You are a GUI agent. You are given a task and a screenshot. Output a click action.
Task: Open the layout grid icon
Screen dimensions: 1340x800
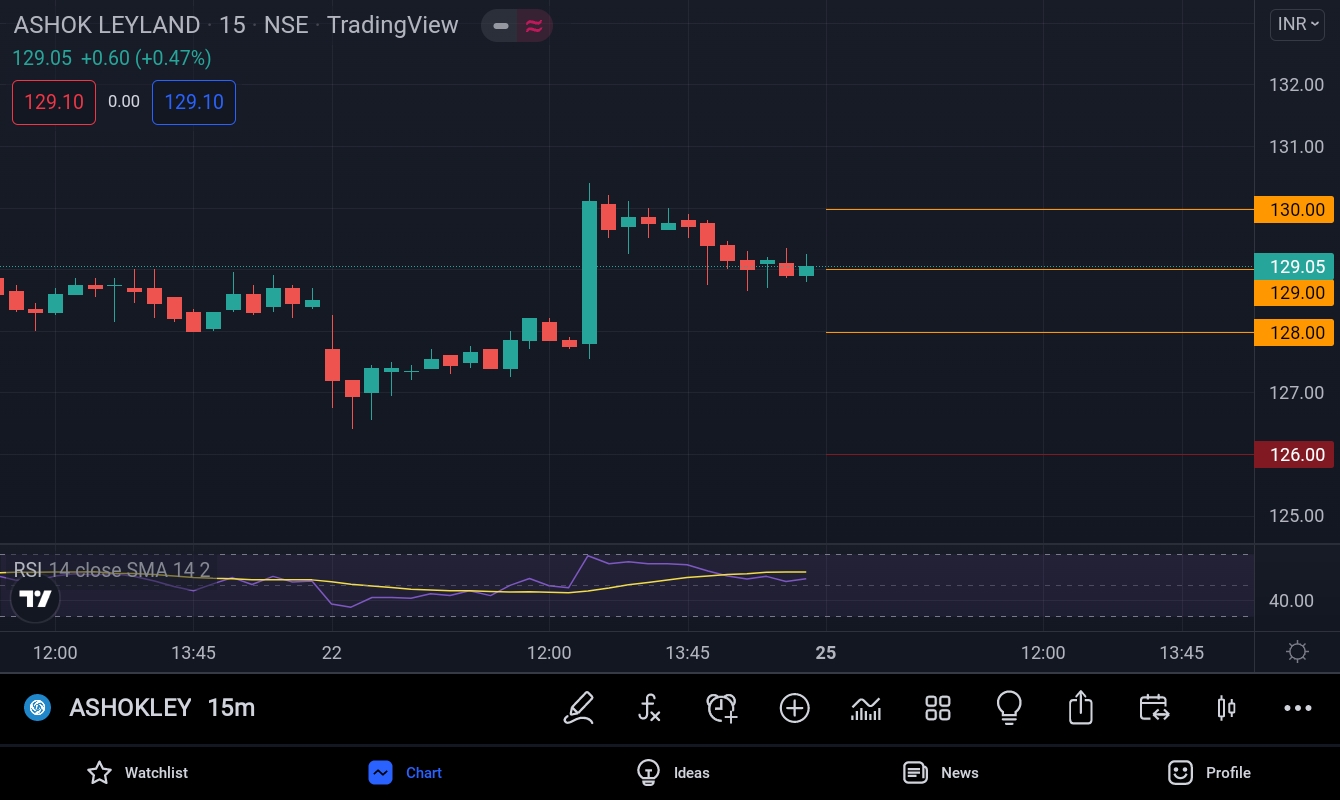(938, 708)
